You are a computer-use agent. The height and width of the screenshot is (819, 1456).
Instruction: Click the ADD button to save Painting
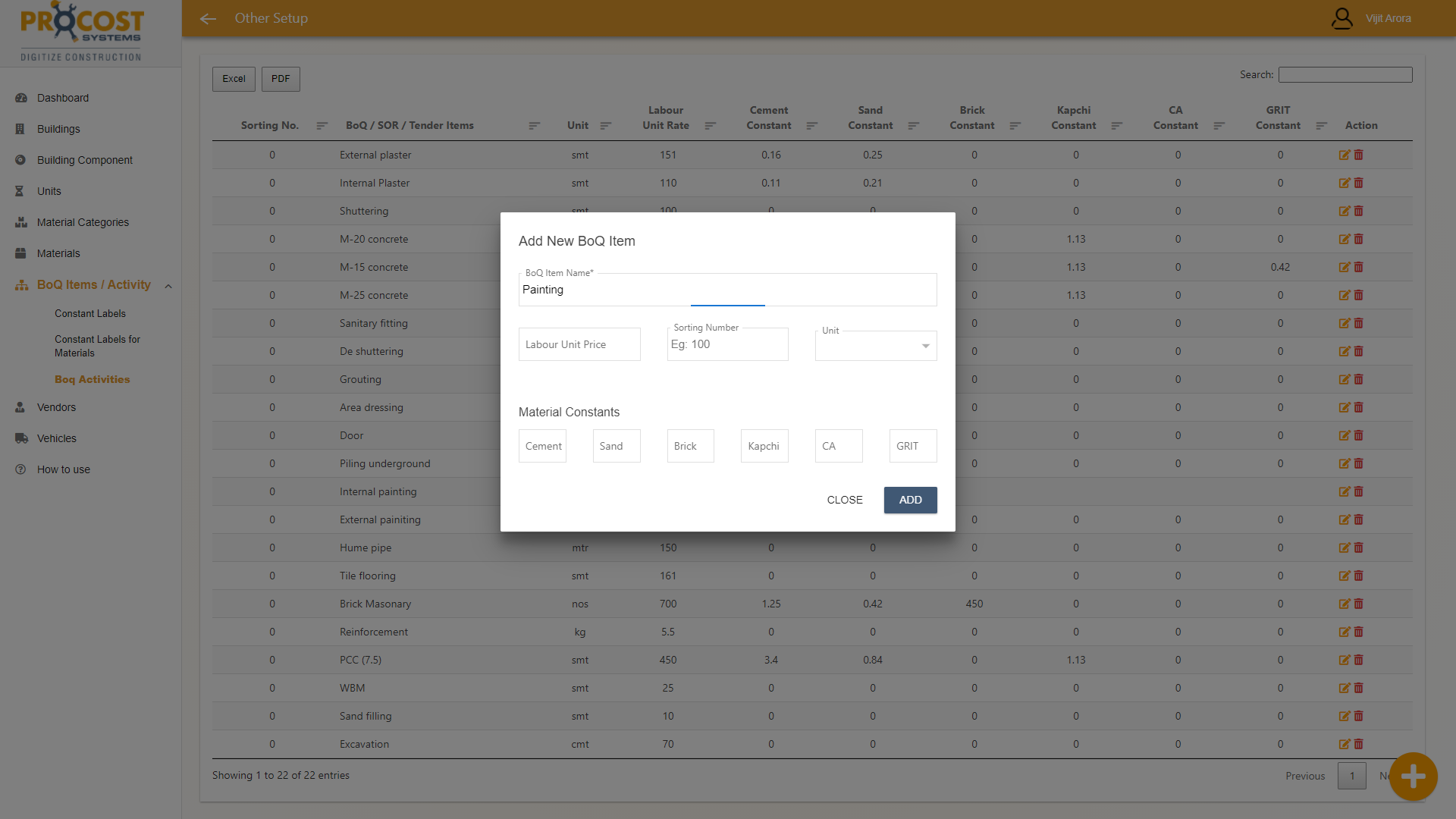[x=910, y=500]
